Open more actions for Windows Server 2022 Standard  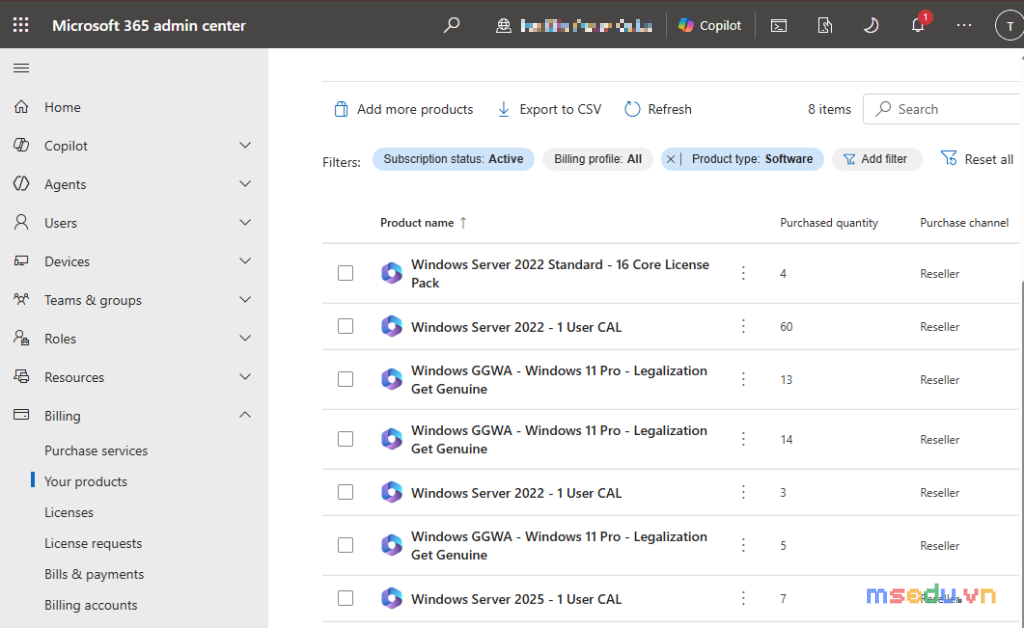point(743,273)
